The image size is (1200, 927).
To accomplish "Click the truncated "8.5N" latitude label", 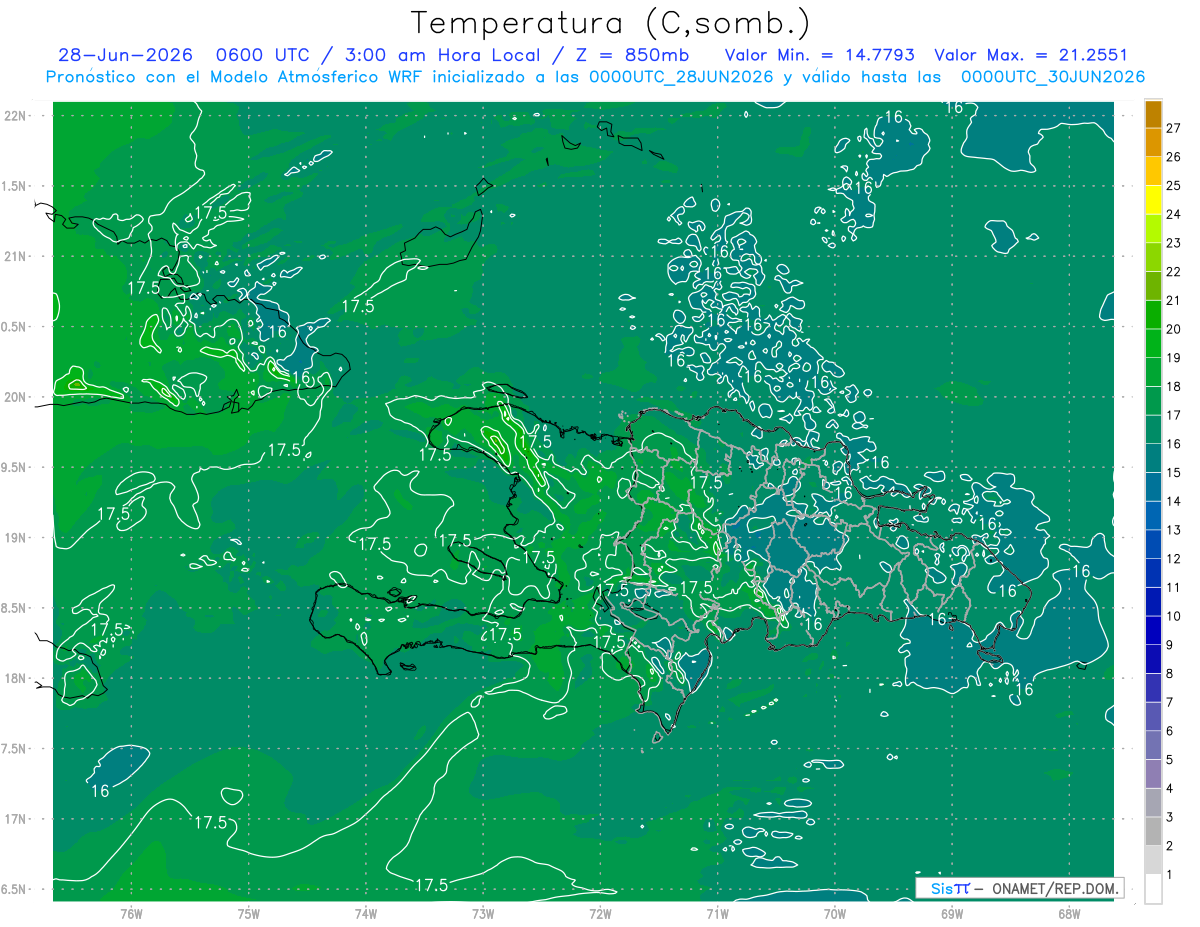I will pos(15,608).
